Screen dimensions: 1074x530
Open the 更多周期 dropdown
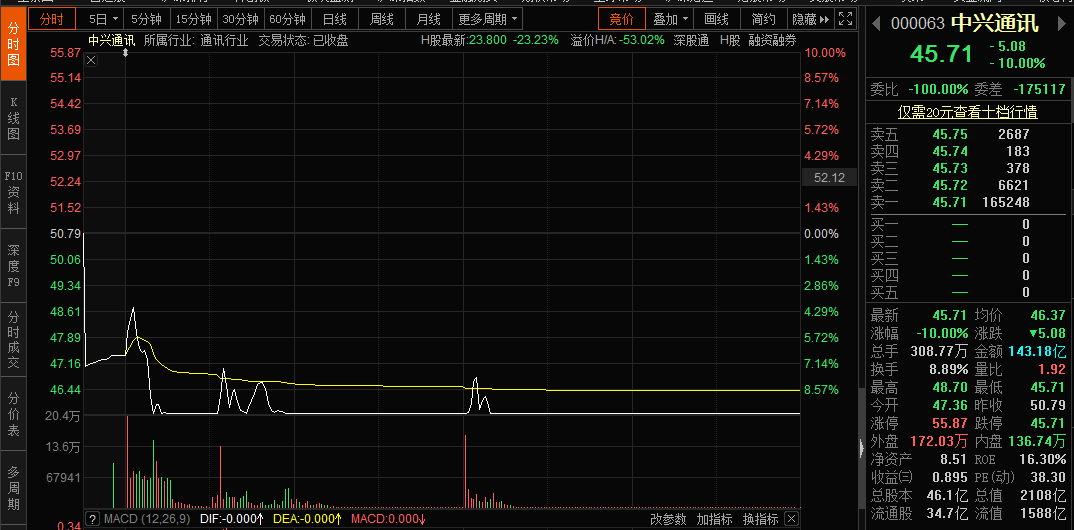[488, 19]
